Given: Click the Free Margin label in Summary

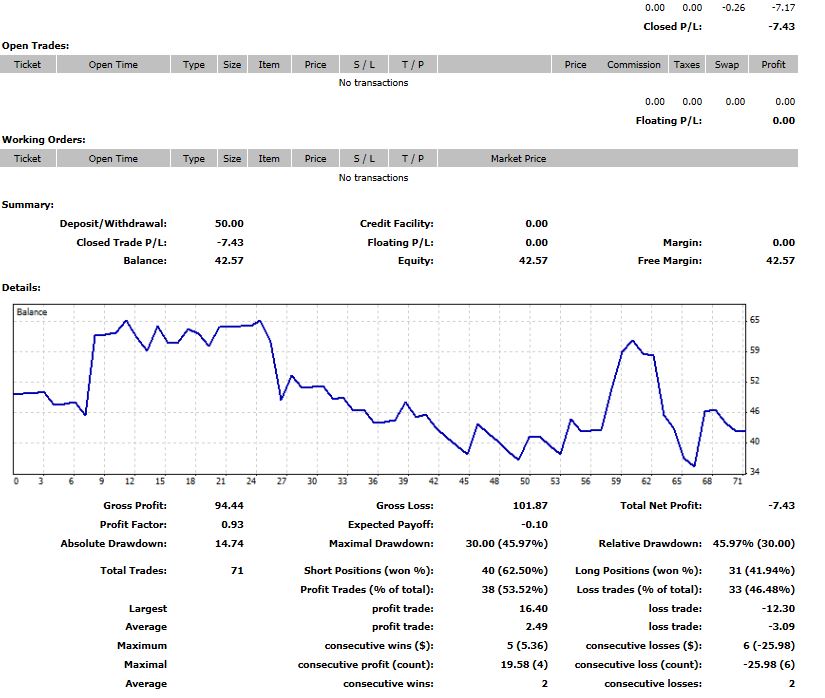Looking at the screenshot, I should 669,260.
